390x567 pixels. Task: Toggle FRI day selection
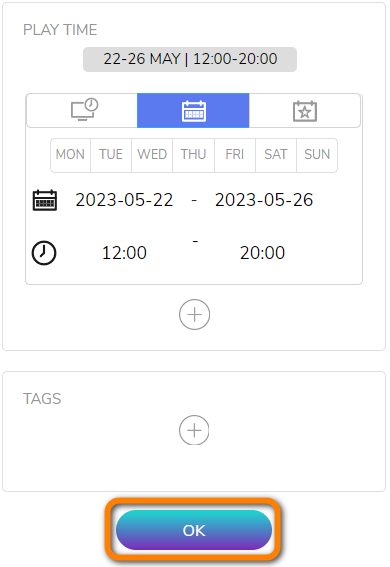235,155
